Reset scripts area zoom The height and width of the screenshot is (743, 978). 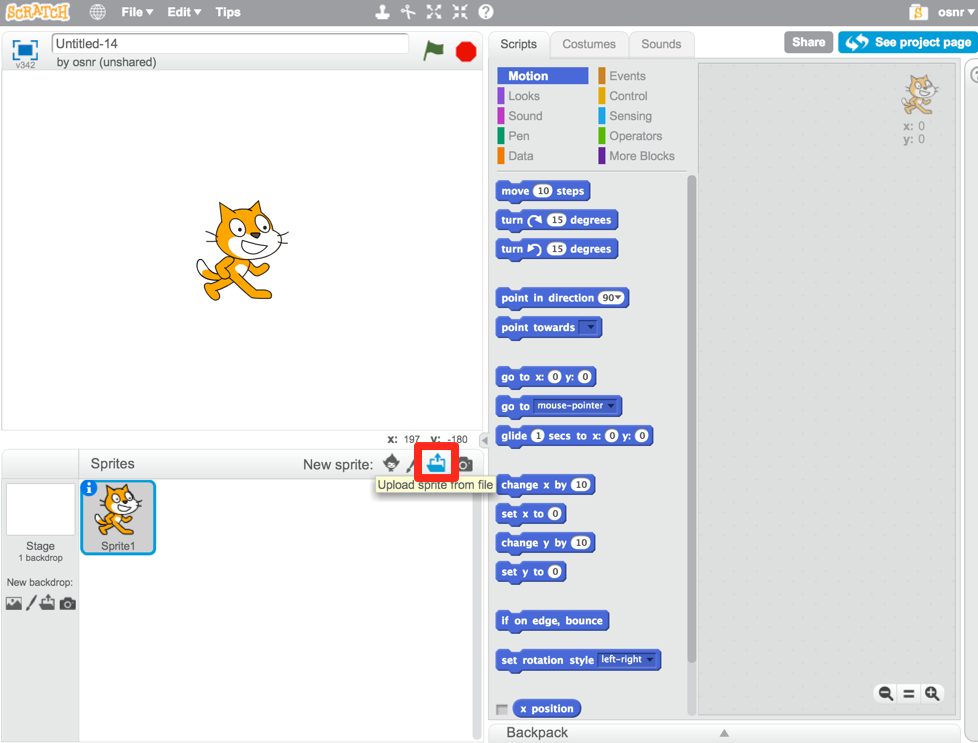point(909,693)
